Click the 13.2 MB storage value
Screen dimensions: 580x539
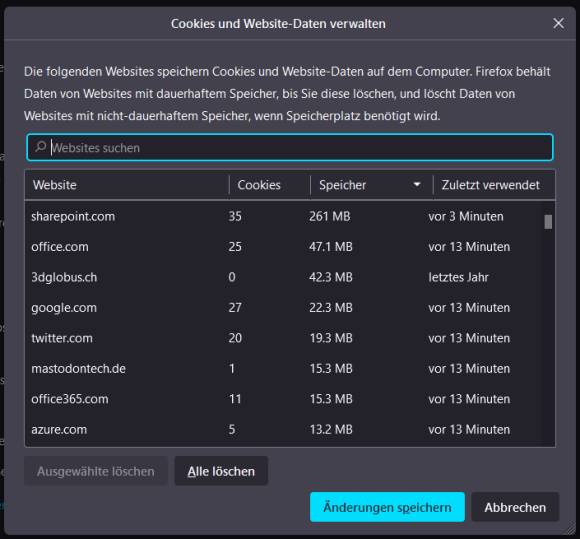coord(331,429)
